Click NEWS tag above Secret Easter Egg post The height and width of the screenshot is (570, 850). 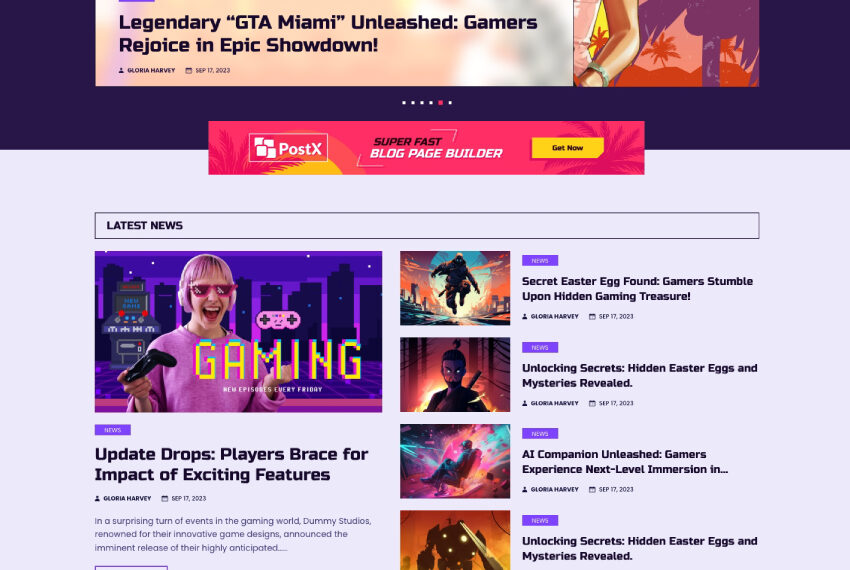click(540, 261)
